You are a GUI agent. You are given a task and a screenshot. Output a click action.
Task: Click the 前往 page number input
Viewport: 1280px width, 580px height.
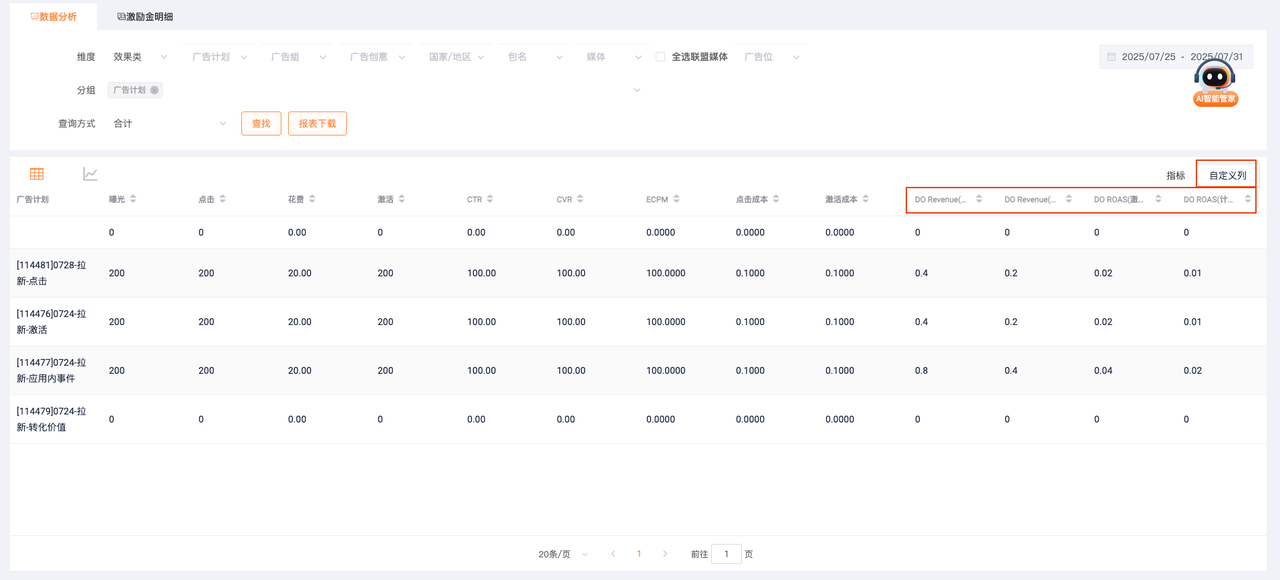coord(726,553)
